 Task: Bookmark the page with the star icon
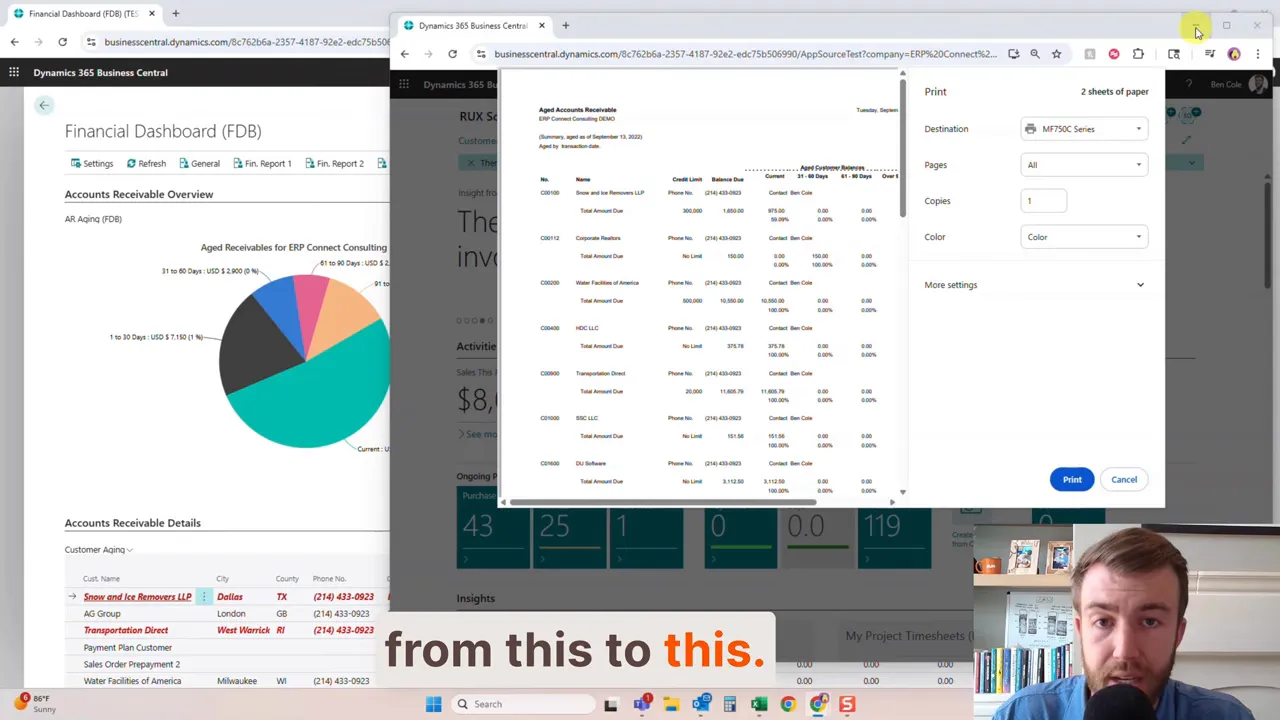[1057, 54]
